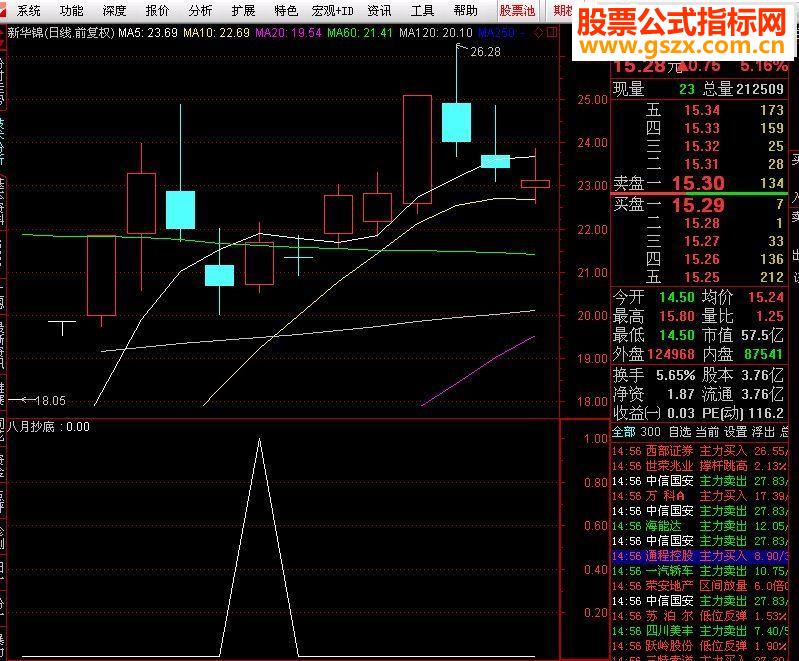Select the 苏泊尔 低位反弹 alert row

700,616
